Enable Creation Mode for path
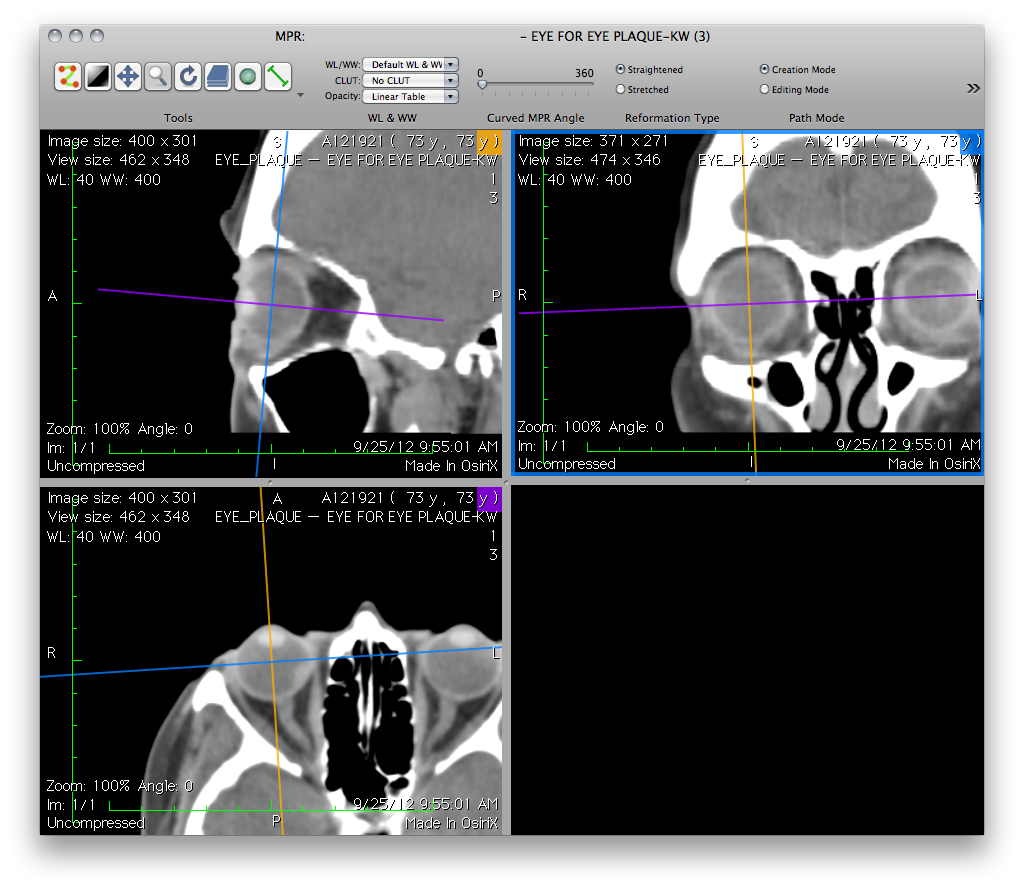The height and width of the screenshot is (890, 1024). 765,70
